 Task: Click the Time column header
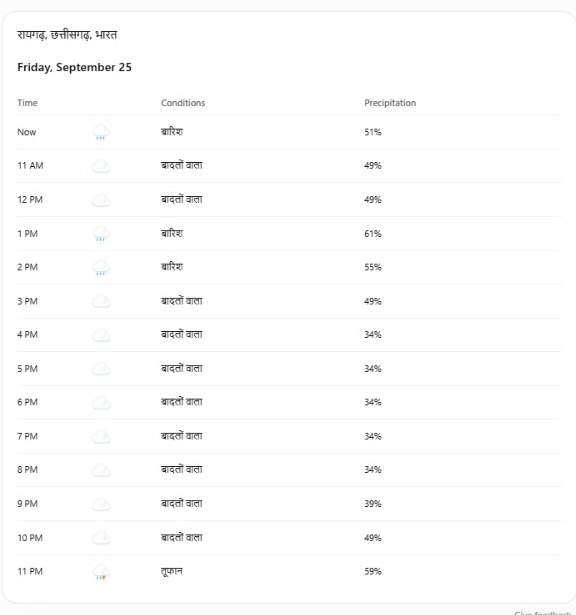[27, 103]
